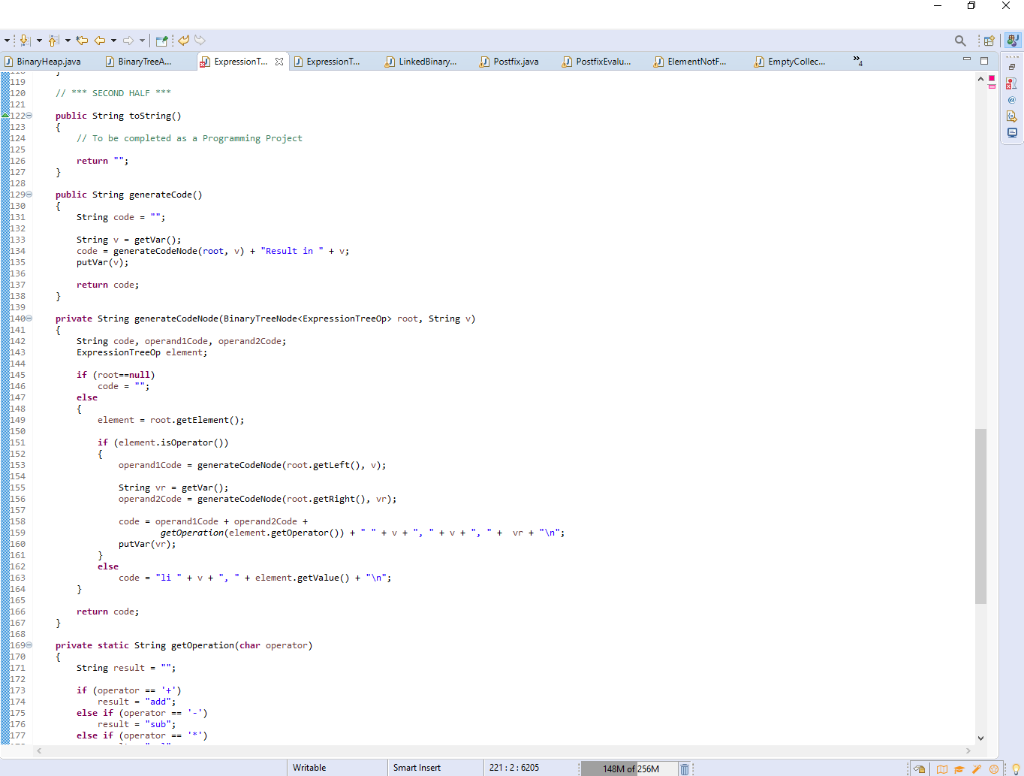The image size is (1024, 776).
Task: Activate the Java perspective icon top right
Action: (1012, 40)
